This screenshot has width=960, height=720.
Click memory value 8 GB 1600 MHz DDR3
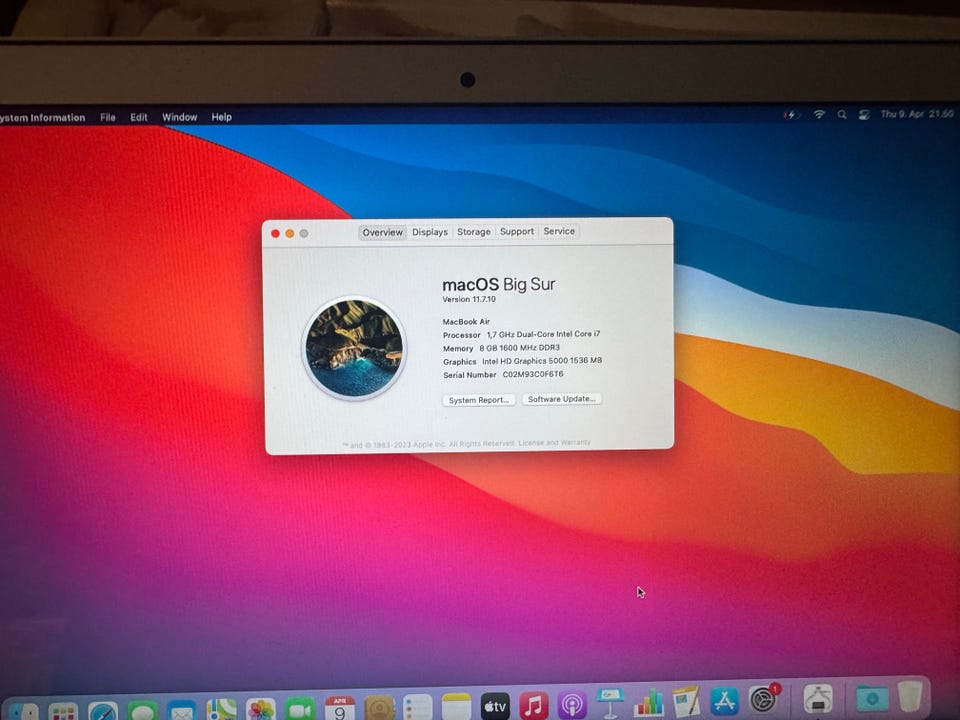pos(520,348)
